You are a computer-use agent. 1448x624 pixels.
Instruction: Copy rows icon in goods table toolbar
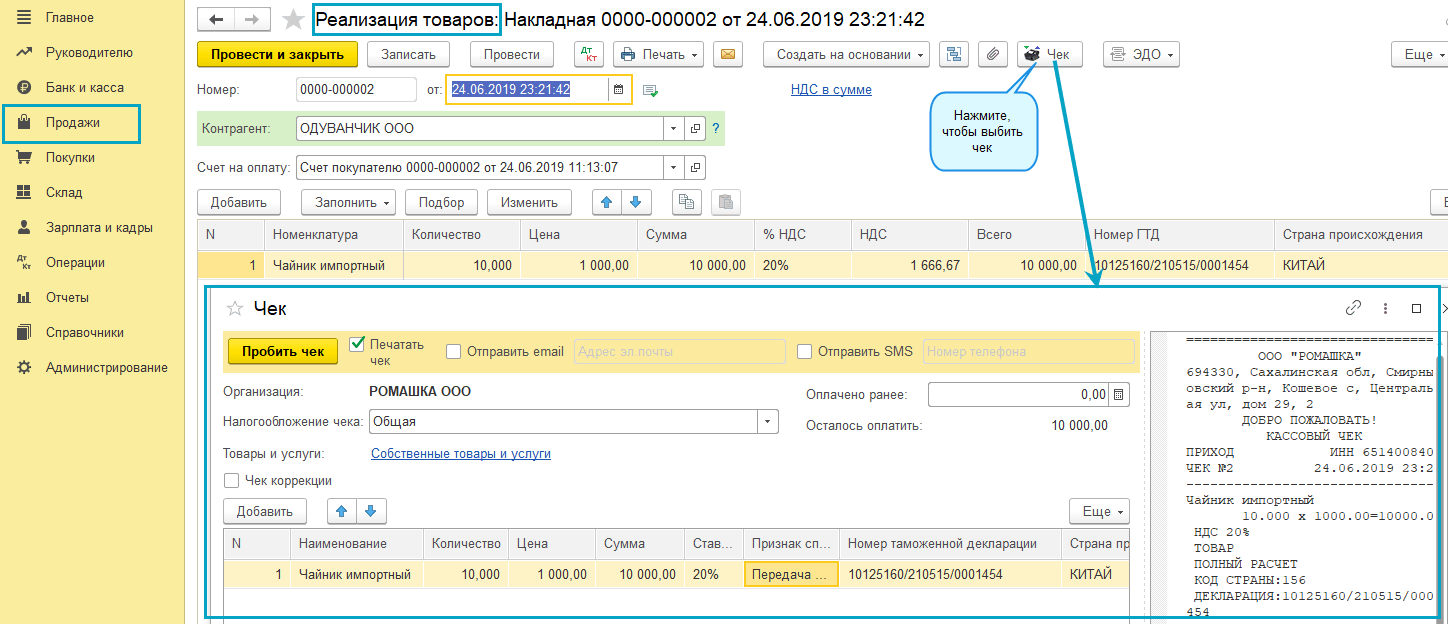686,202
